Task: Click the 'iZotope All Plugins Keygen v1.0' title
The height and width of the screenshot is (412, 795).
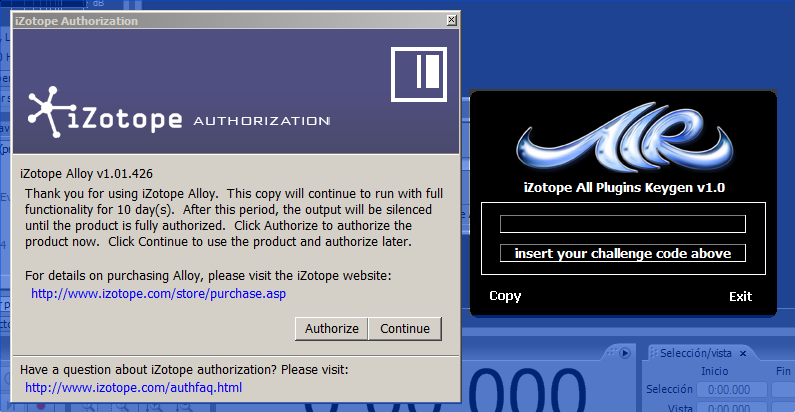Action: [x=624, y=188]
